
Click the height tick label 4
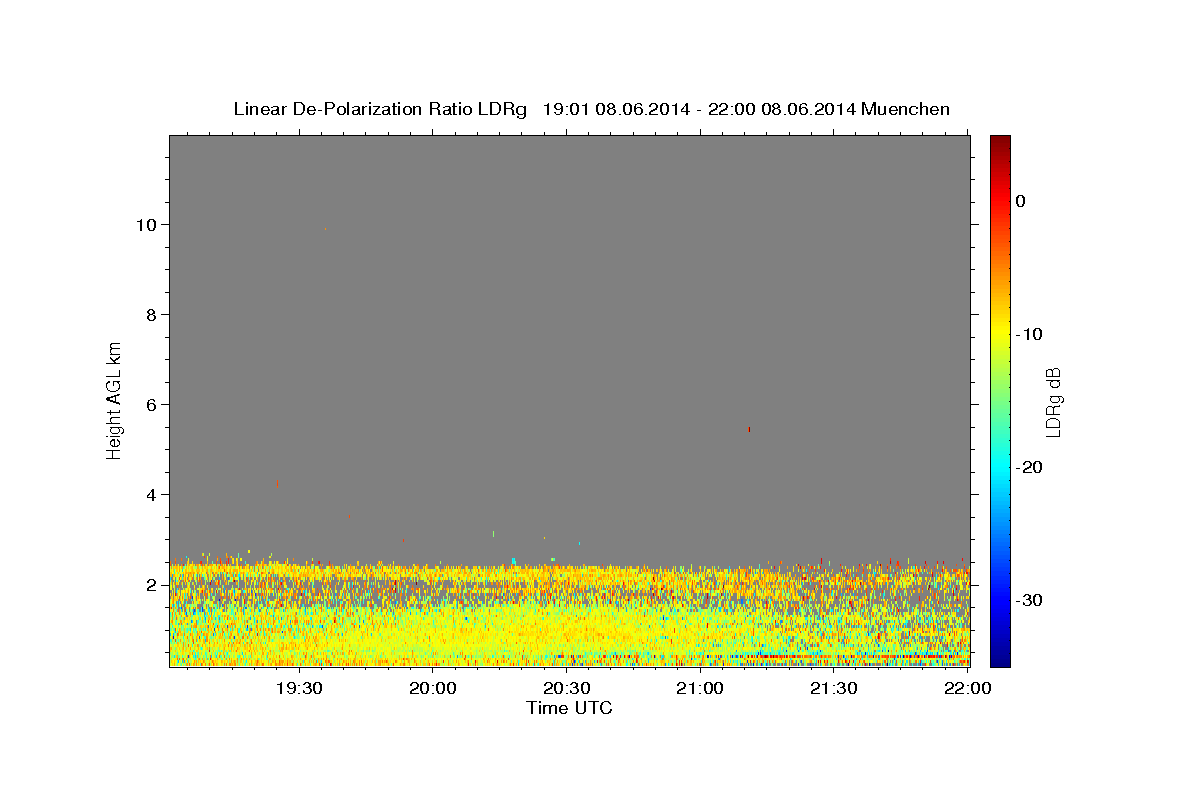point(153,494)
